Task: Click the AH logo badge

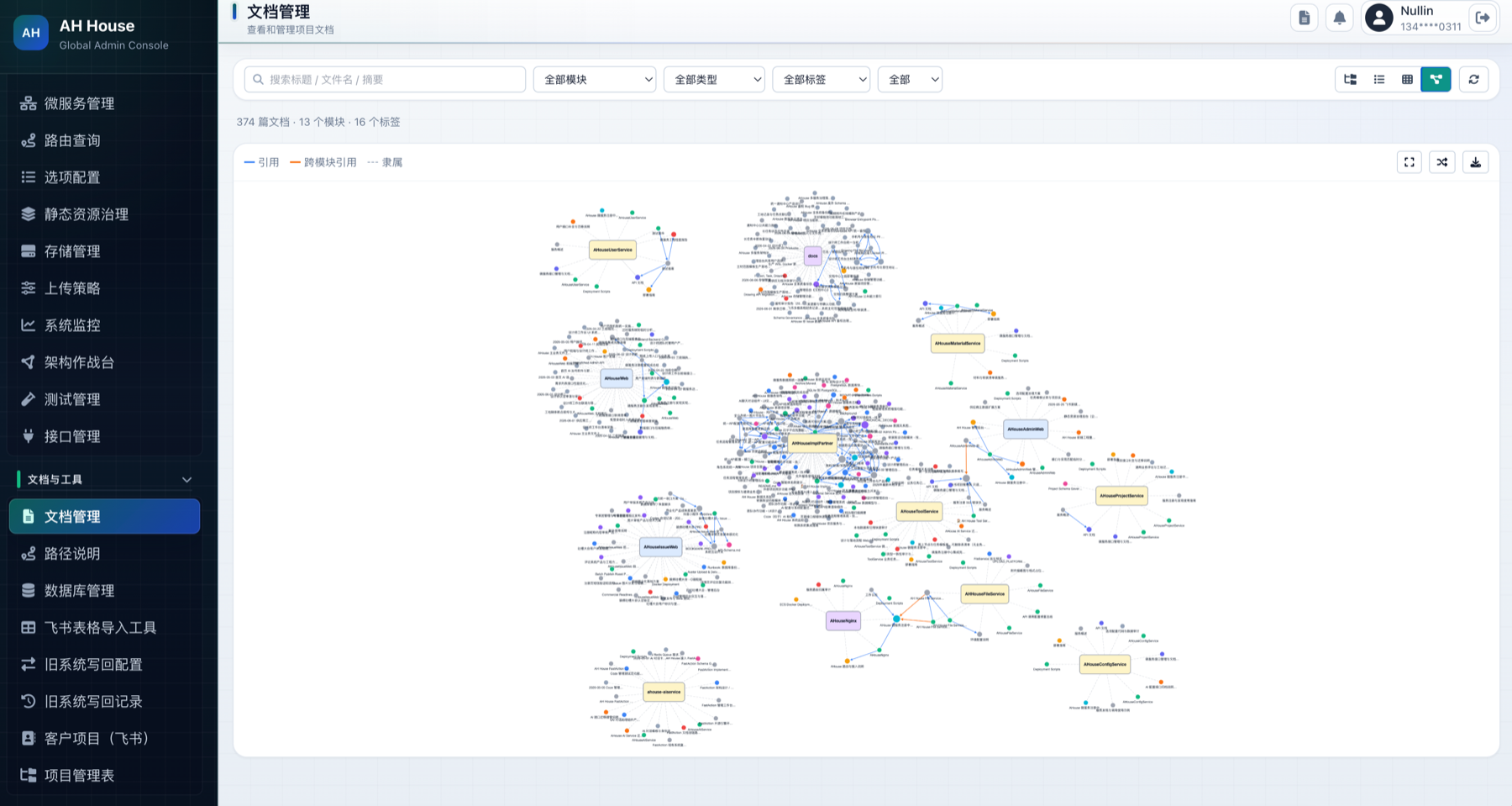Action: (31, 33)
